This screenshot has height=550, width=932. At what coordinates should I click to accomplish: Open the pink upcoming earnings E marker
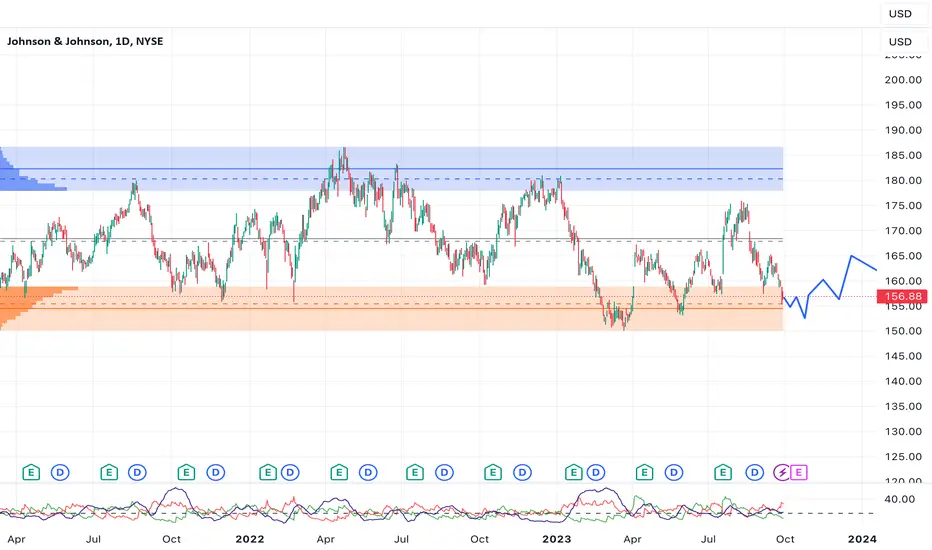(798, 473)
